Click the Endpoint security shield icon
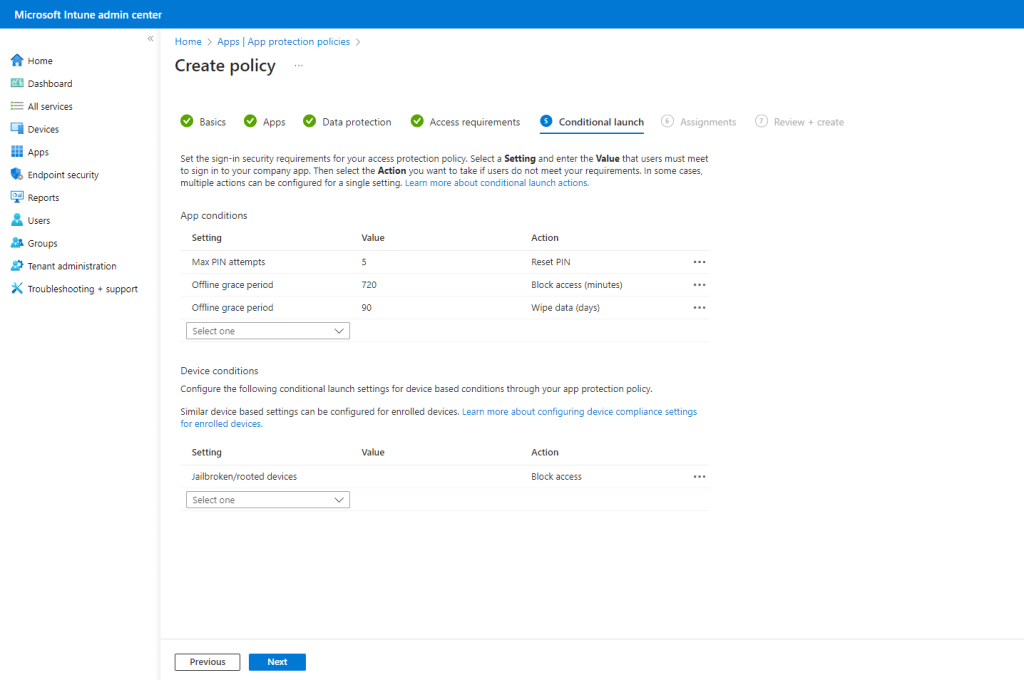1024x680 pixels. click(x=17, y=175)
